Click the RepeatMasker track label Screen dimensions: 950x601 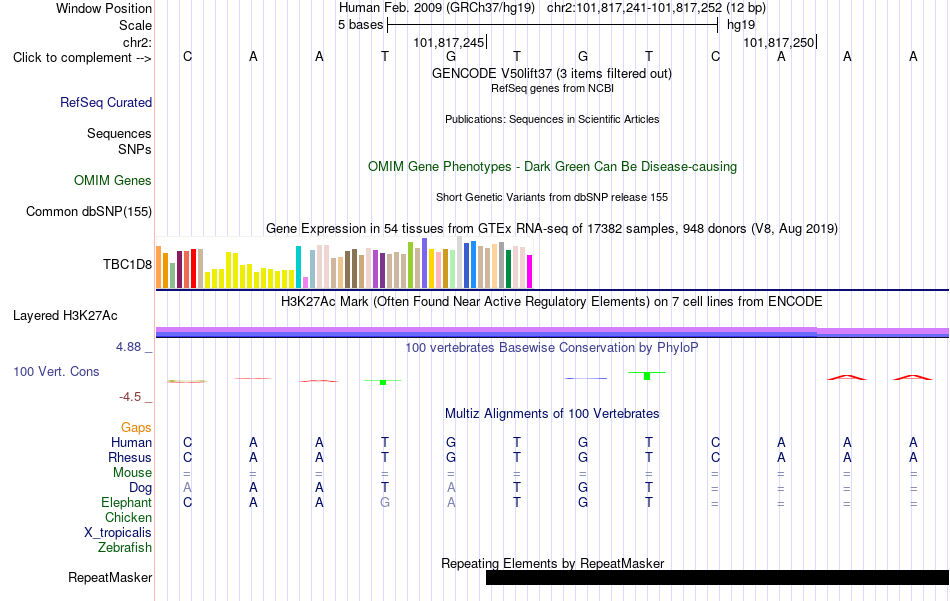pos(110,577)
